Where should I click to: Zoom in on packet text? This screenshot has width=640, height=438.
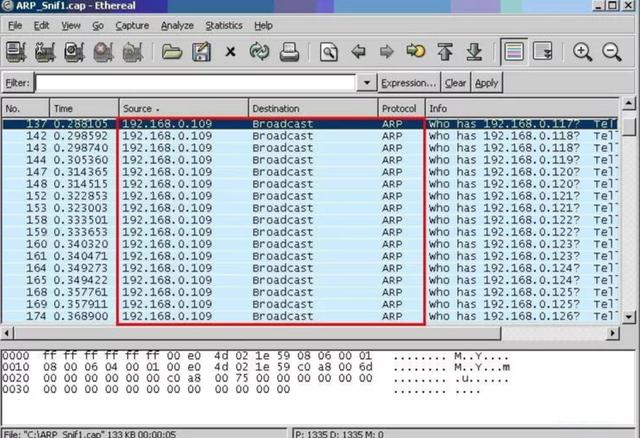(x=582, y=52)
